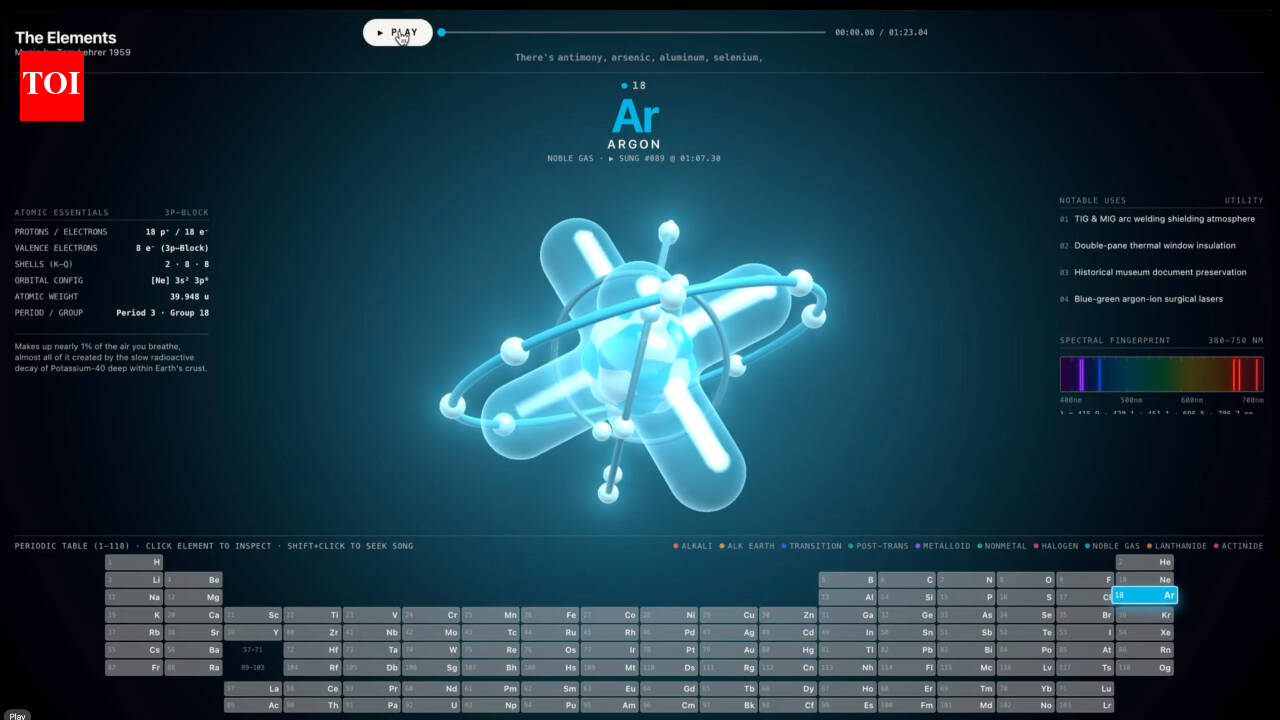Select Tungsten (W) cell
The image size is (1280, 720).
point(431,650)
